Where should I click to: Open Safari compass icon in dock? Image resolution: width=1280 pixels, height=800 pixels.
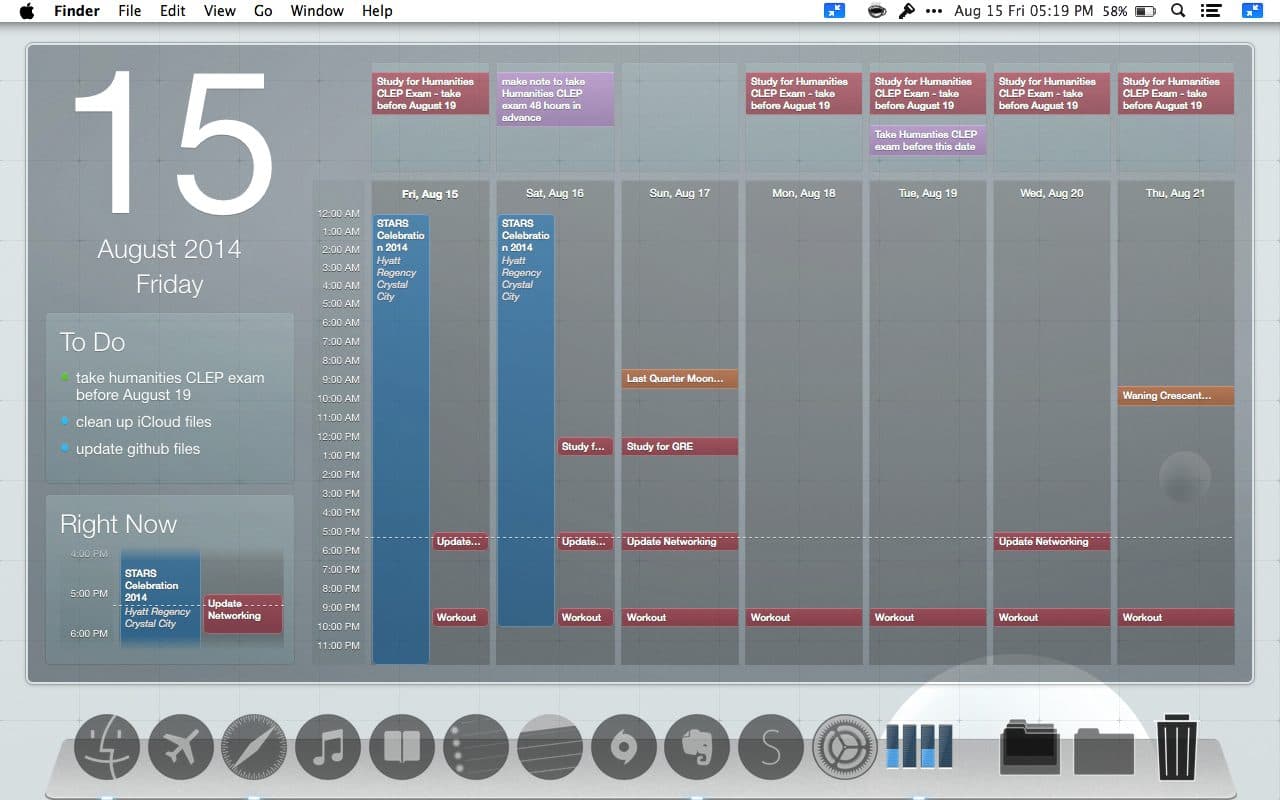254,747
